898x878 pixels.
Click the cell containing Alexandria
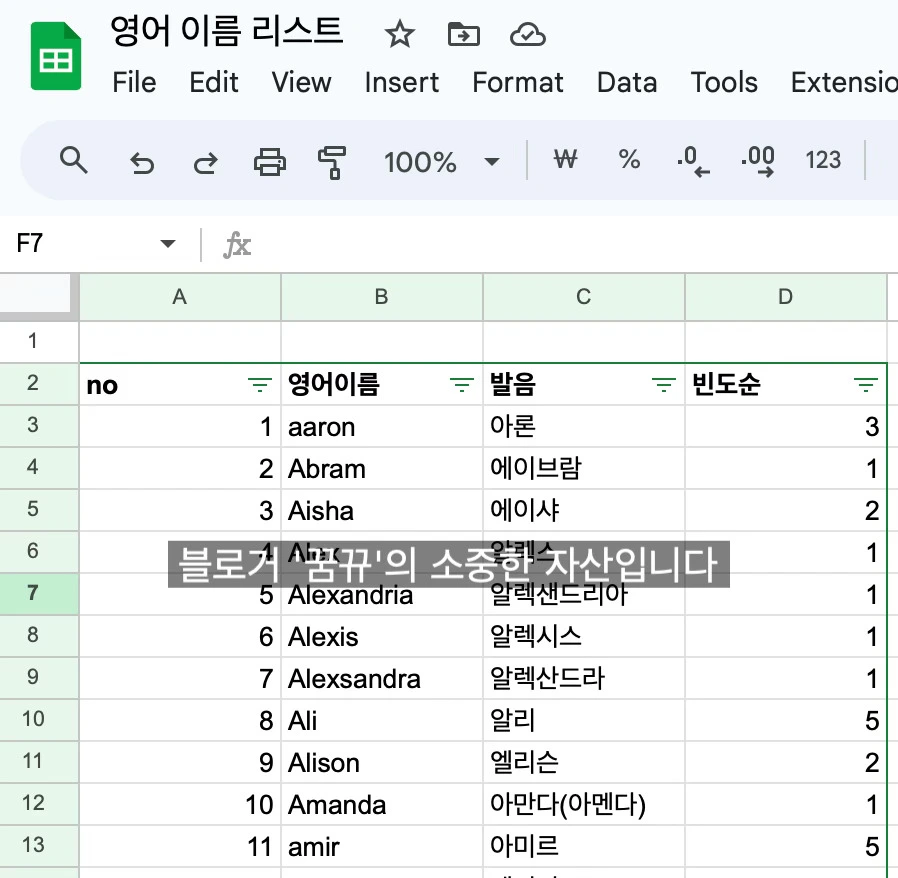pyautogui.click(x=382, y=594)
